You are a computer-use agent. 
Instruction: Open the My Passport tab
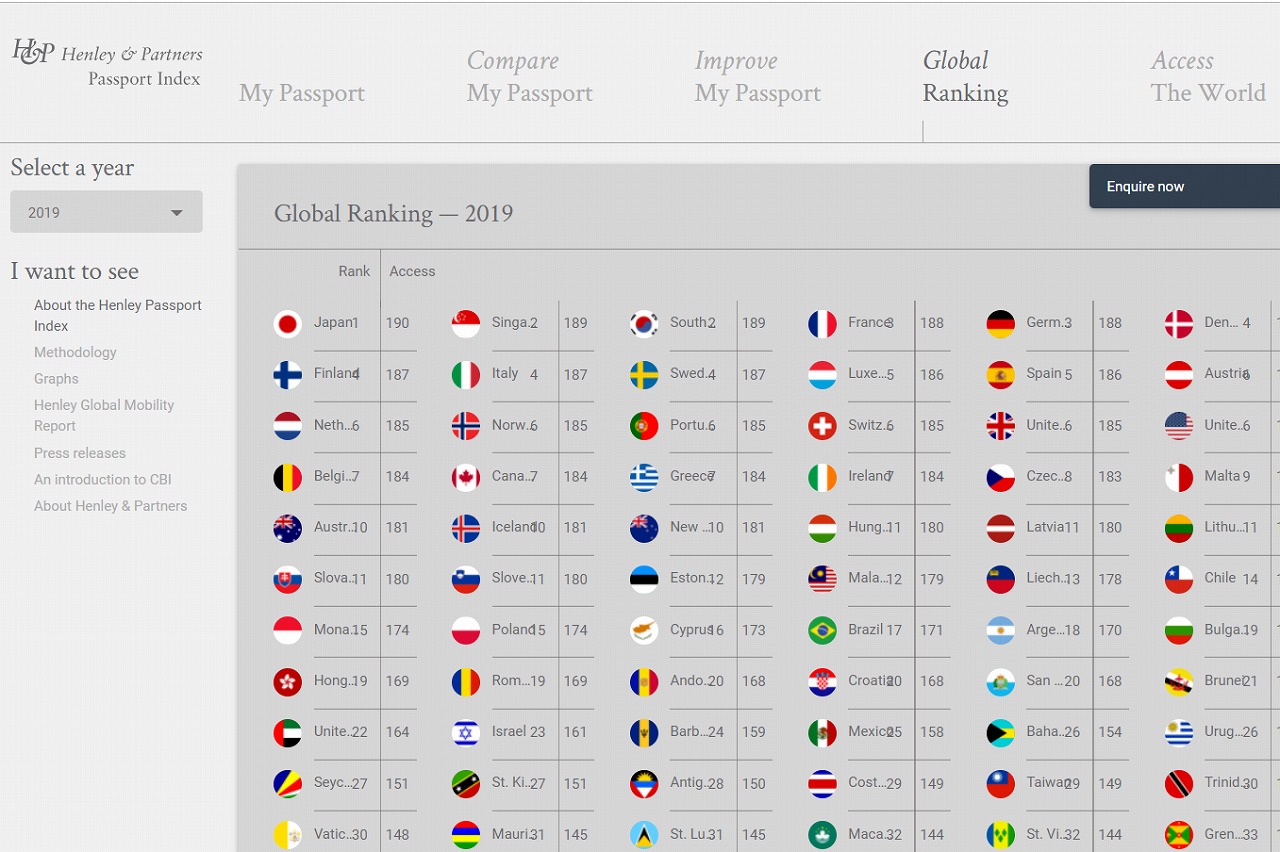(x=301, y=93)
